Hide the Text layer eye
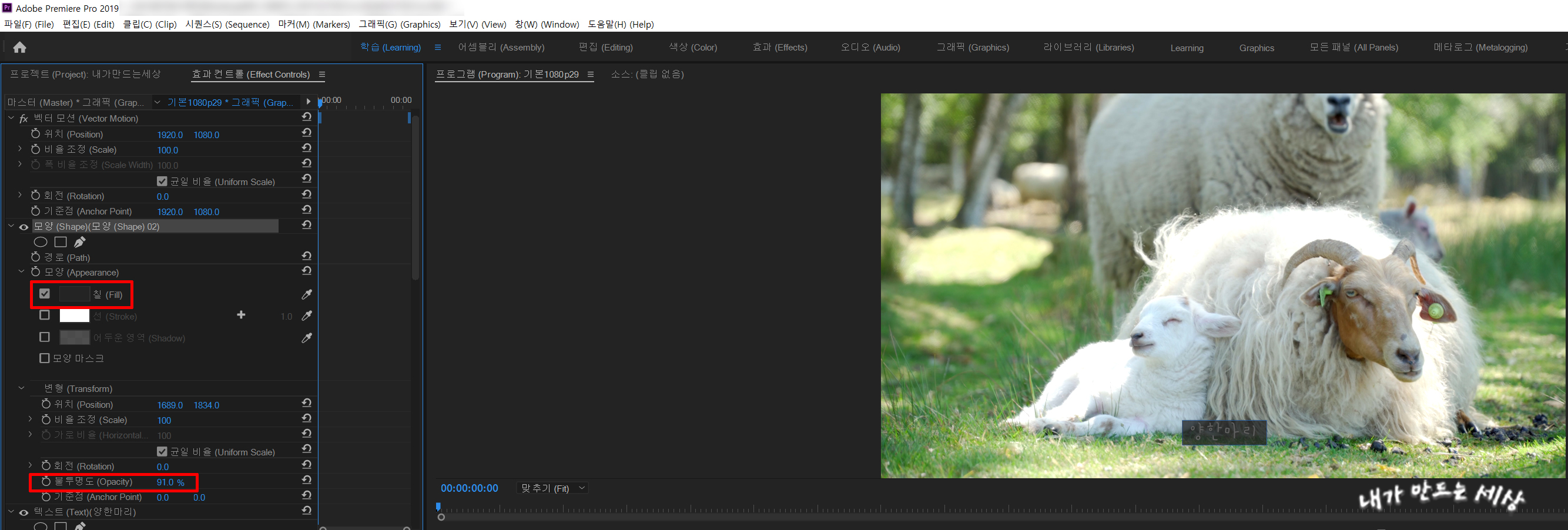This screenshot has height=530, width=1568. coord(24,512)
